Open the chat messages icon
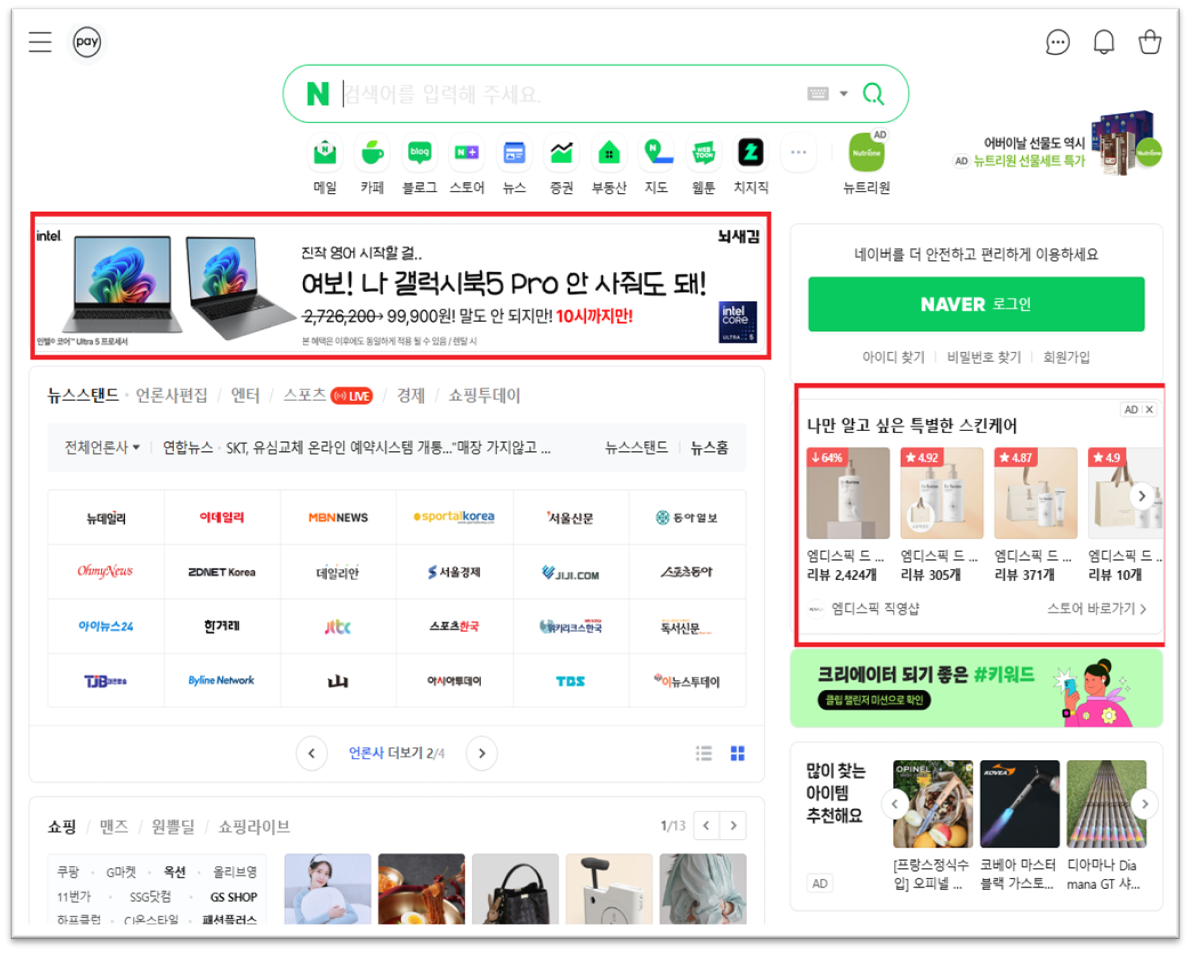Screen dimensions: 1190x953 click(1057, 42)
